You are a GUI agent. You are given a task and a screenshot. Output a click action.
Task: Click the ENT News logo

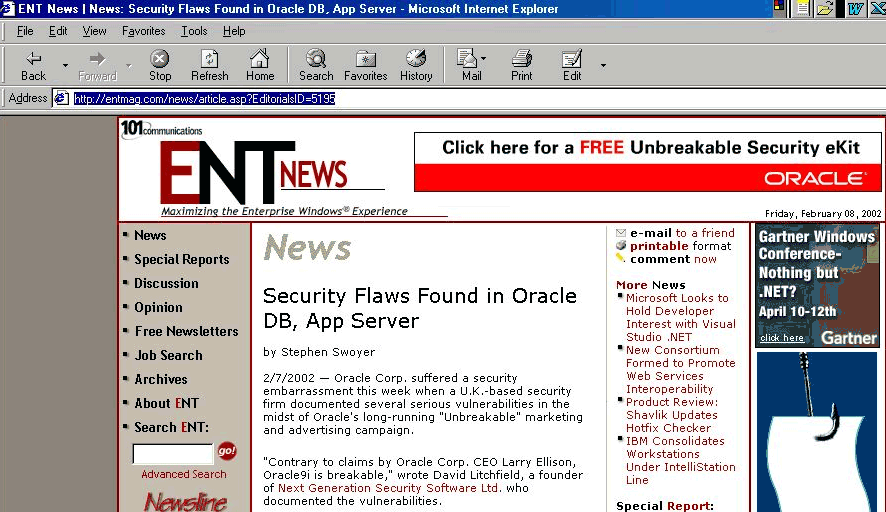coord(254,172)
